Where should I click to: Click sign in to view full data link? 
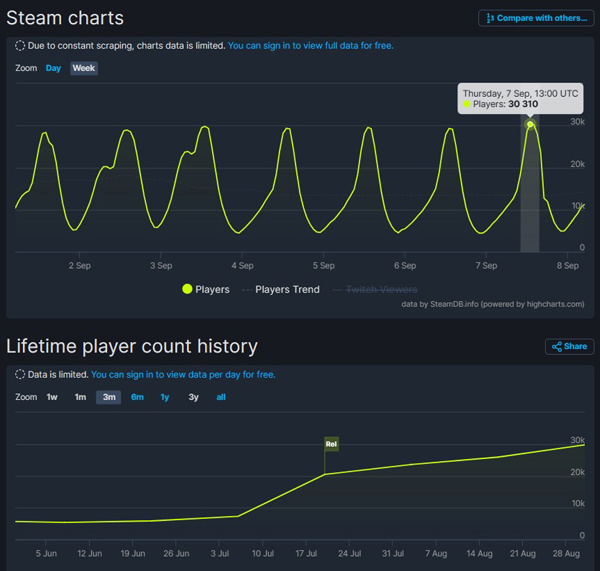[x=313, y=46]
